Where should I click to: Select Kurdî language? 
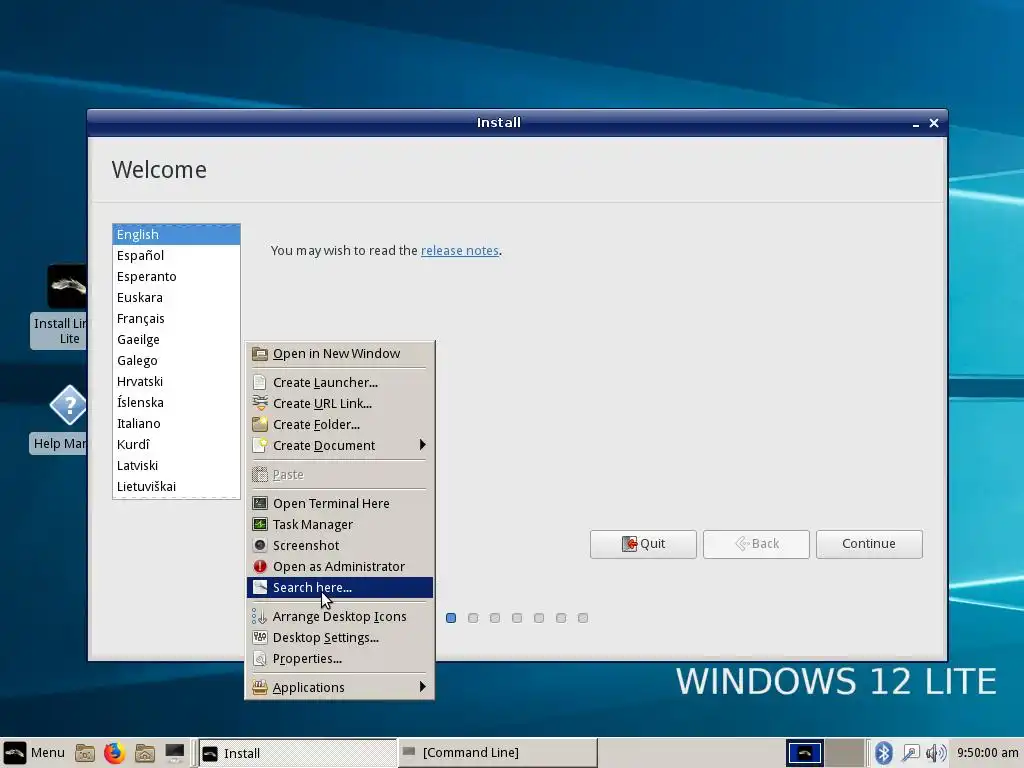click(x=176, y=444)
